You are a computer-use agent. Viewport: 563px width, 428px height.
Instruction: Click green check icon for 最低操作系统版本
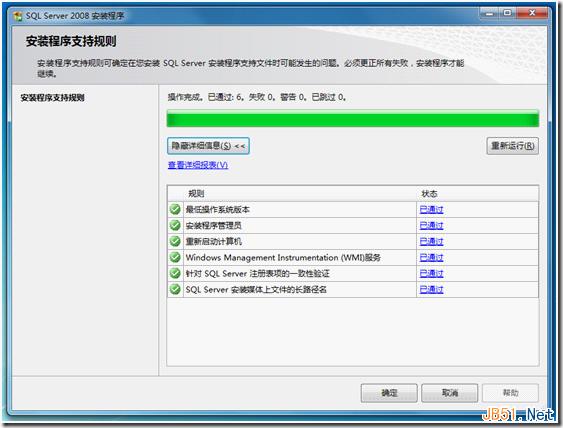click(x=175, y=209)
